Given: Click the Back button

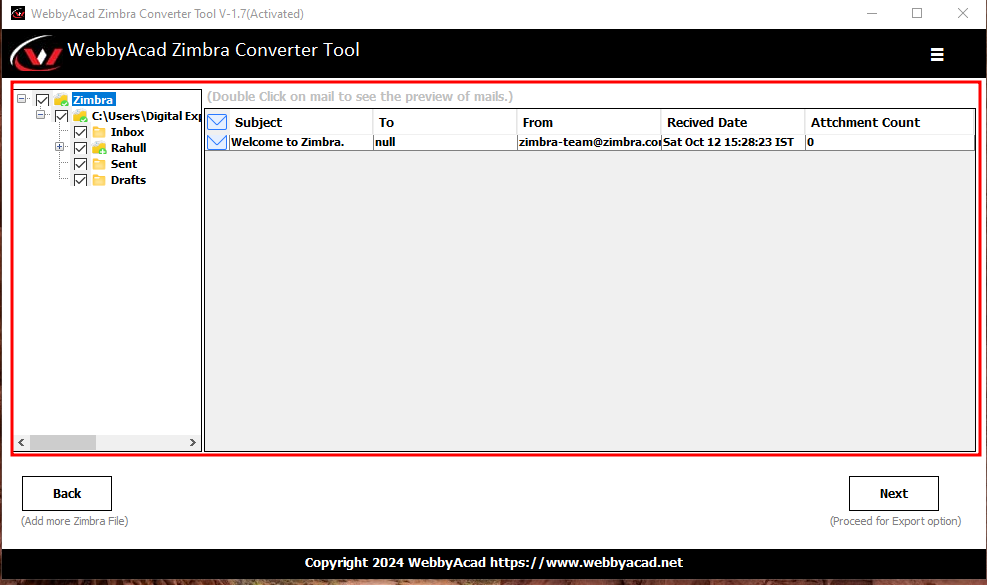Looking at the screenshot, I should 67,493.
